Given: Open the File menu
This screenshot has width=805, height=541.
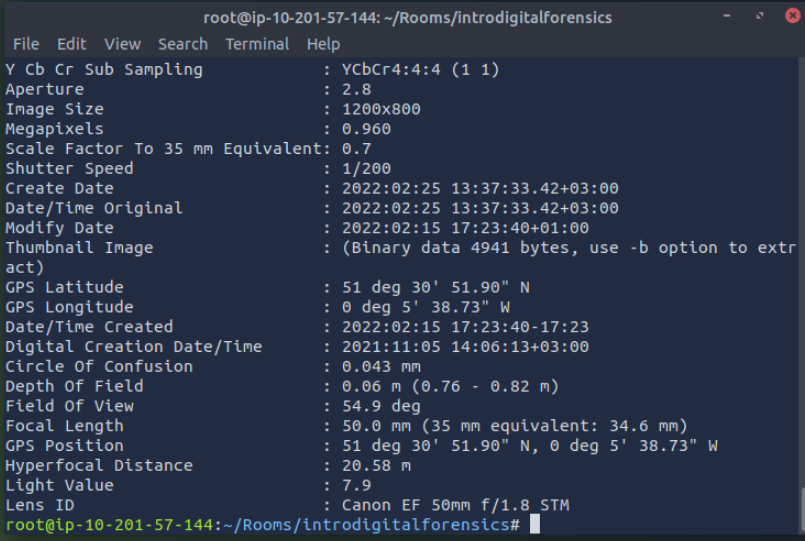Looking at the screenshot, I should click(x=26, y=44).
